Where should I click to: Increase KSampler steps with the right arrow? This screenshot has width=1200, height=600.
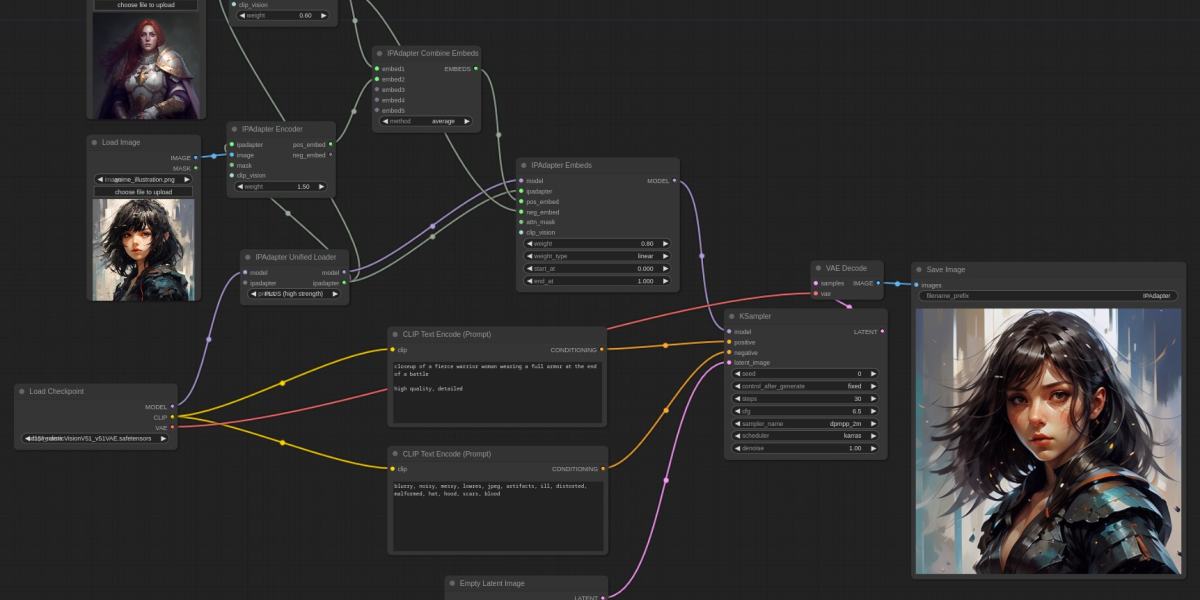[872, 398]
